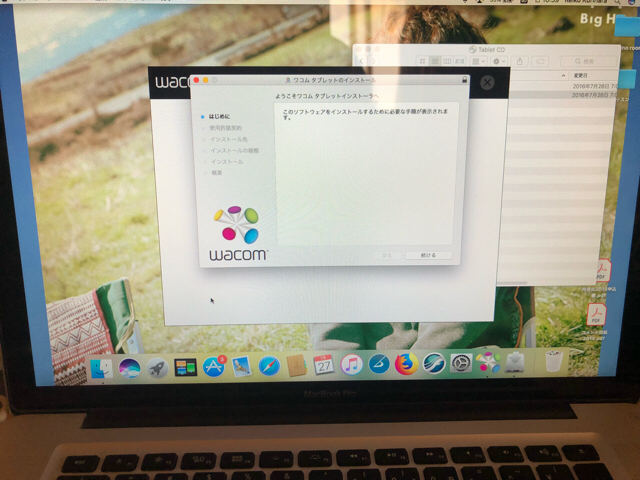
Task: Go back in the Tablet CD Finder window
Action: (x=362, y=61)
